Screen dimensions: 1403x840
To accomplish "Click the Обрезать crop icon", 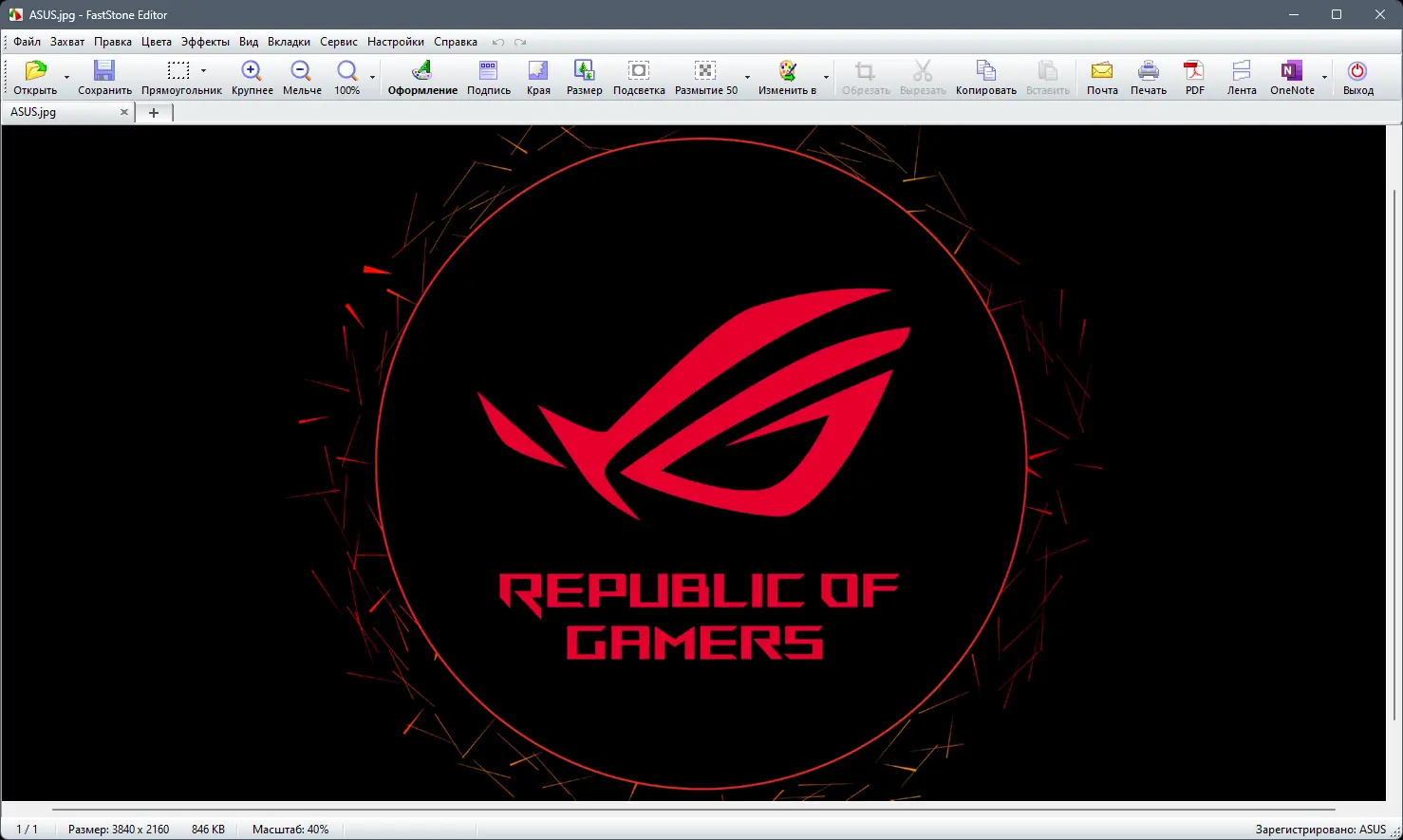I will pos(865,77).
